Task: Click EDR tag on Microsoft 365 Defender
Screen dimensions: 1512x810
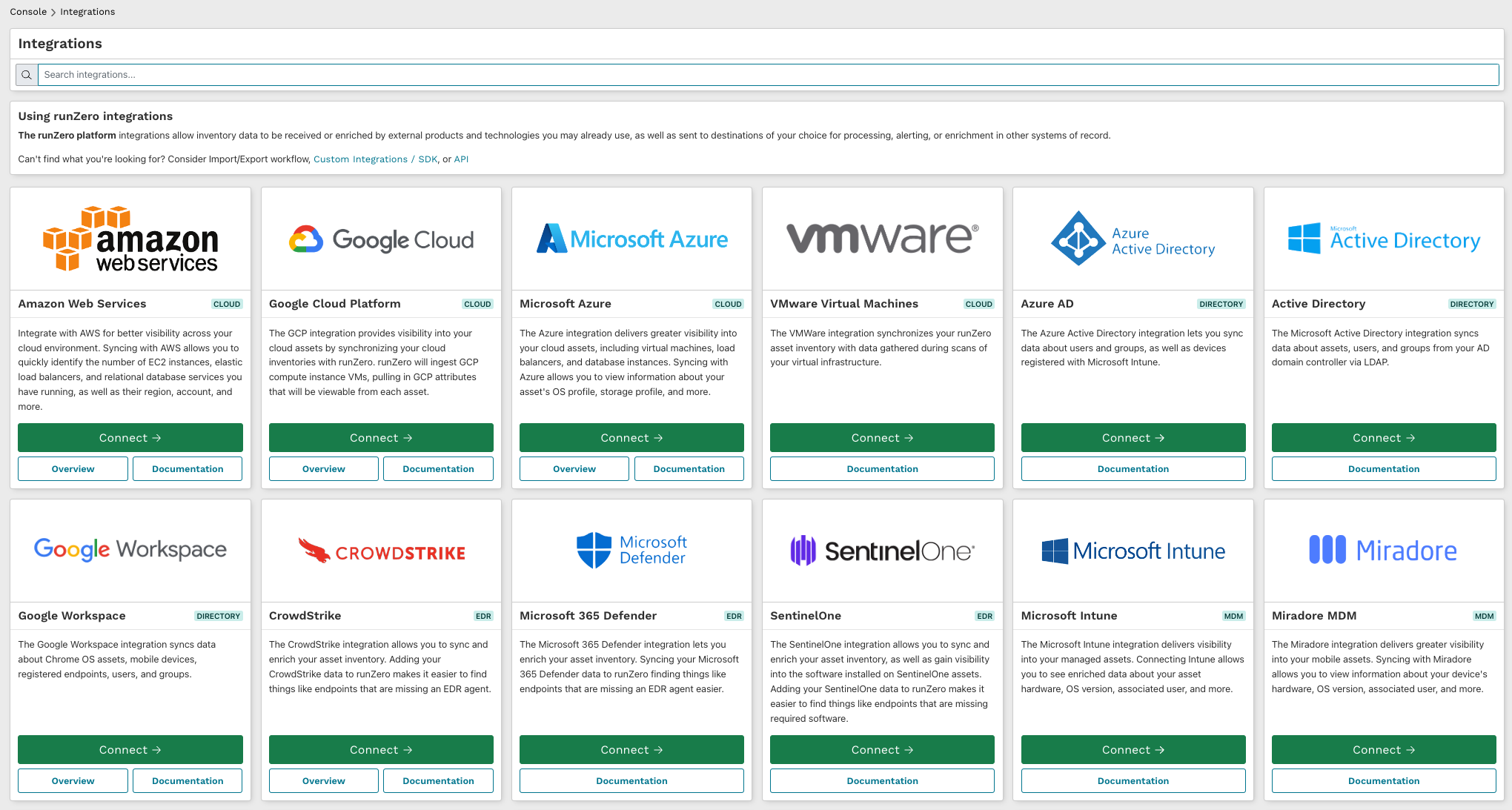Action: (734, 617)
